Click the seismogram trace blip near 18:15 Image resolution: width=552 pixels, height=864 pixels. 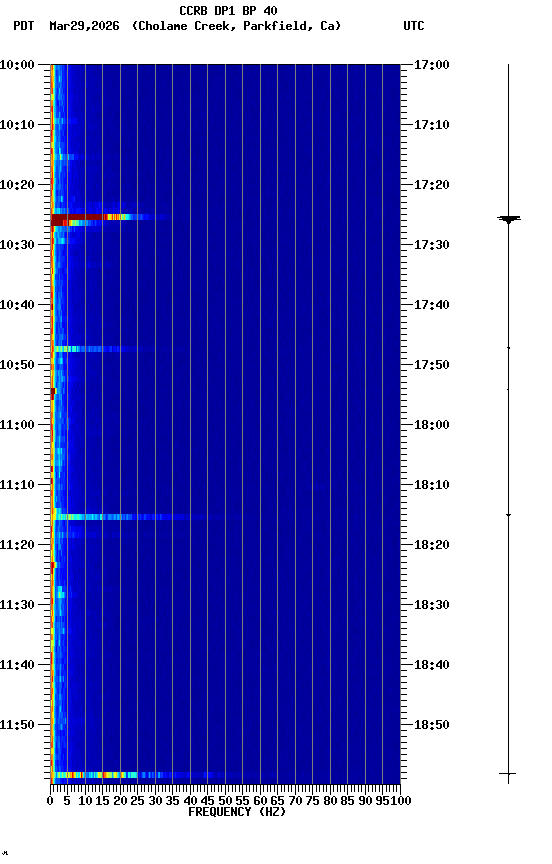pos(508,515)
